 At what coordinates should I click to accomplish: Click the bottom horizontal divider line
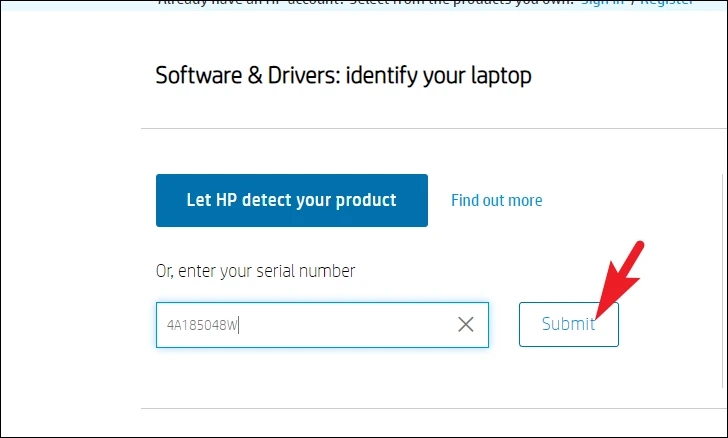click(x=434, y=409)
